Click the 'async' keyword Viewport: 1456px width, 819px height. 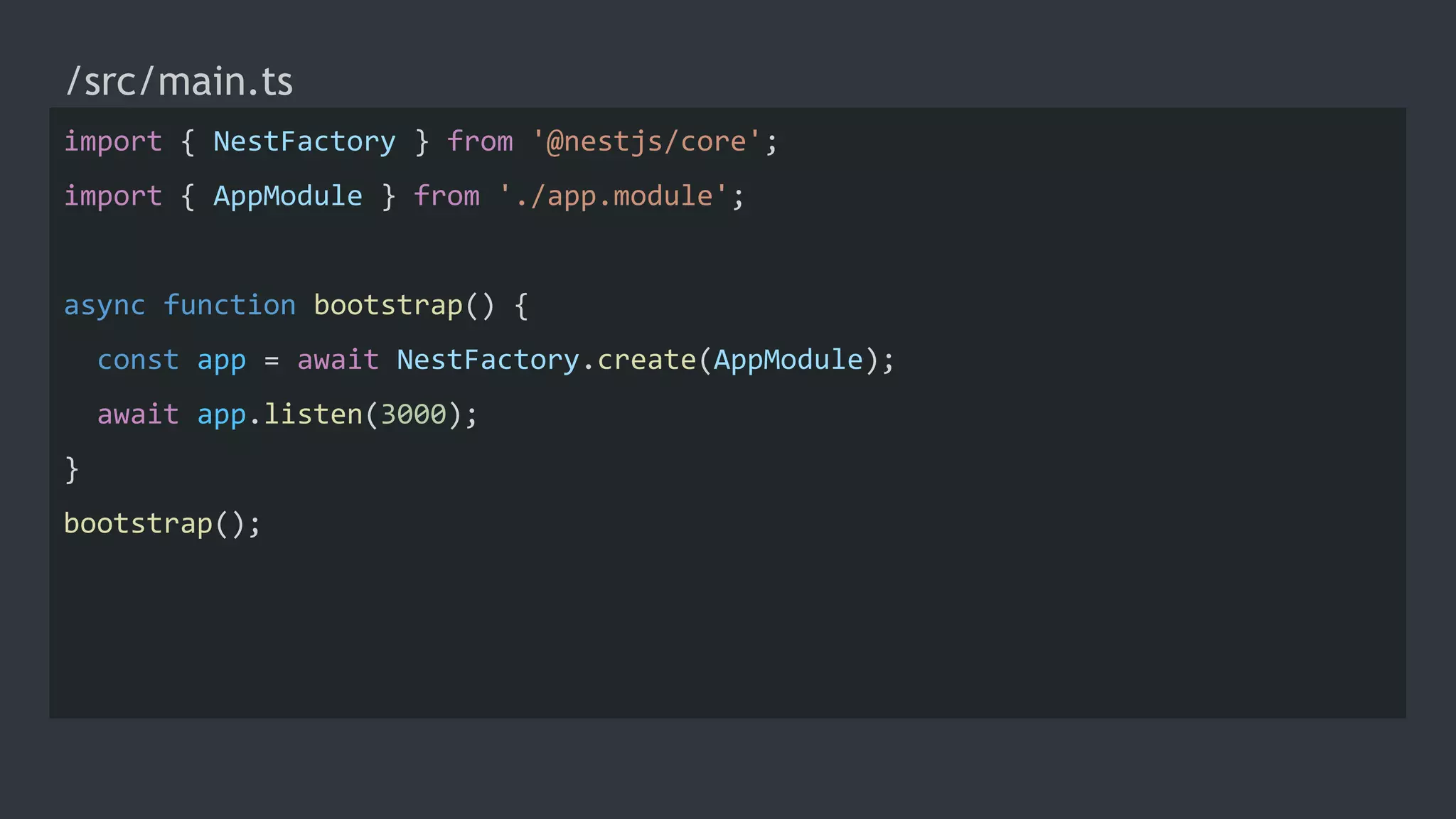[105, 306]
